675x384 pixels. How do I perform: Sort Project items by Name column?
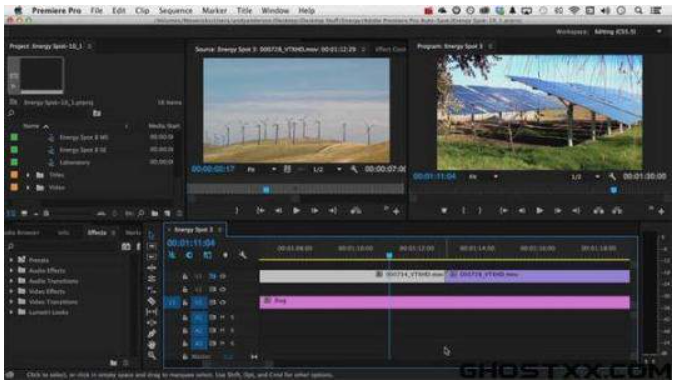(x=31, y=126)
